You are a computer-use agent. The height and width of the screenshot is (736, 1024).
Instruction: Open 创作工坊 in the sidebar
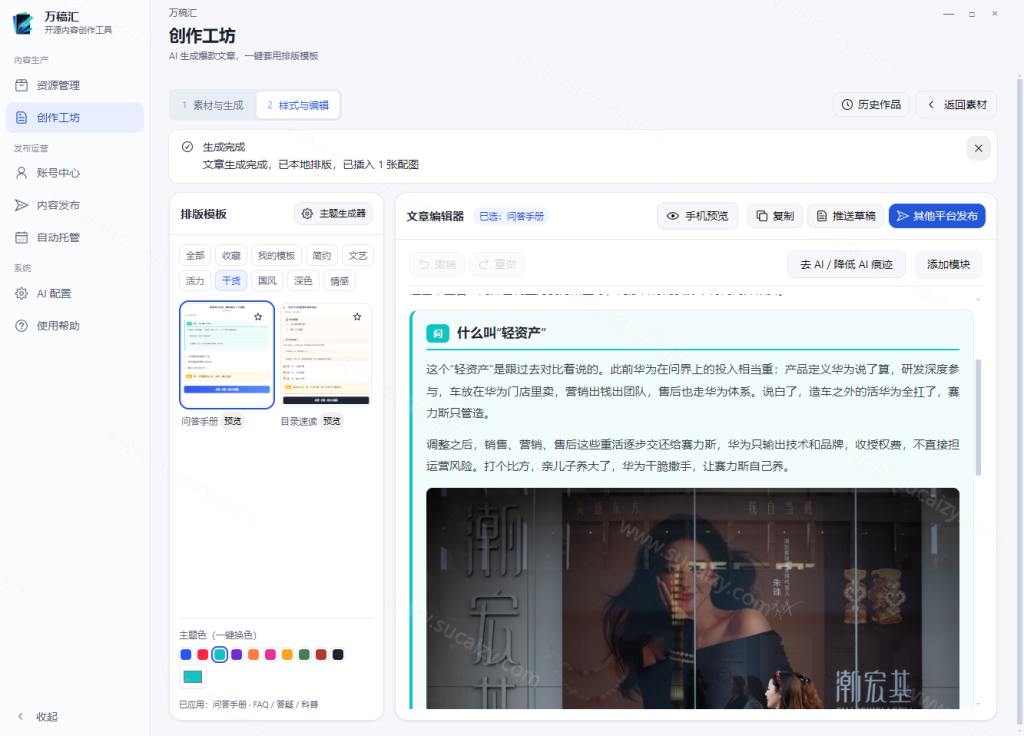[x=74, y=118]
